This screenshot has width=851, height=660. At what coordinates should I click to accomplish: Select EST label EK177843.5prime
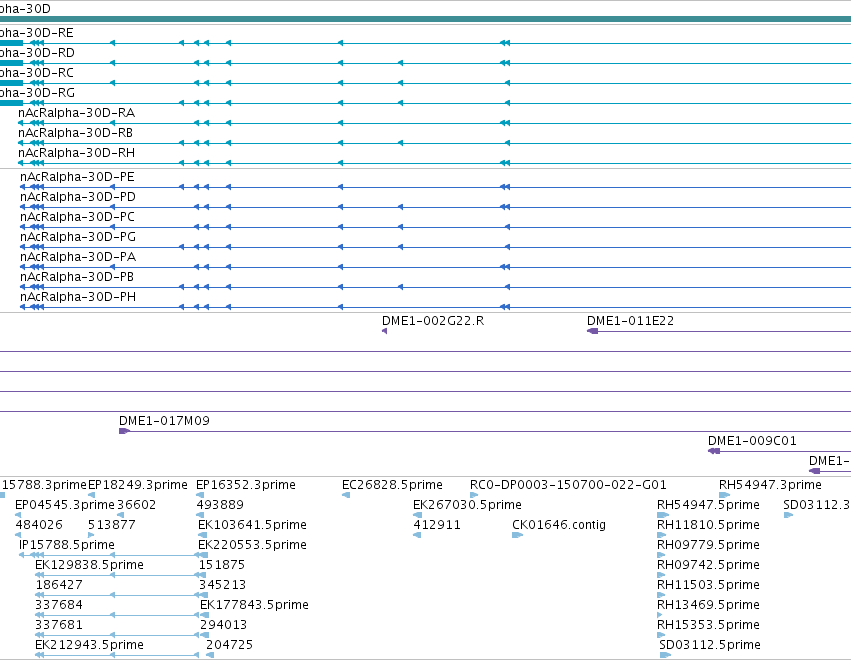255,605
